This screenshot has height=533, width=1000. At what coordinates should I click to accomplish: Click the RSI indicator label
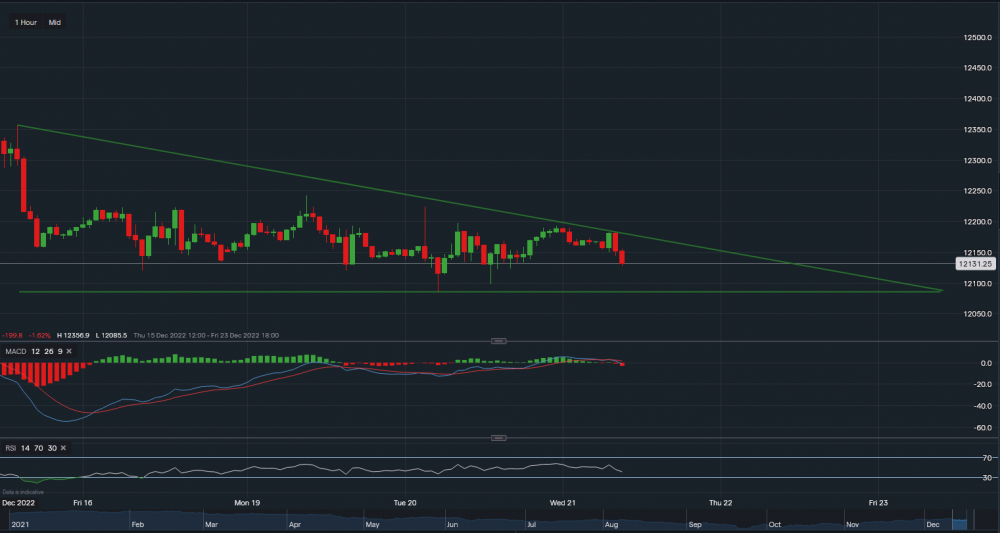[x=11, y=448]
